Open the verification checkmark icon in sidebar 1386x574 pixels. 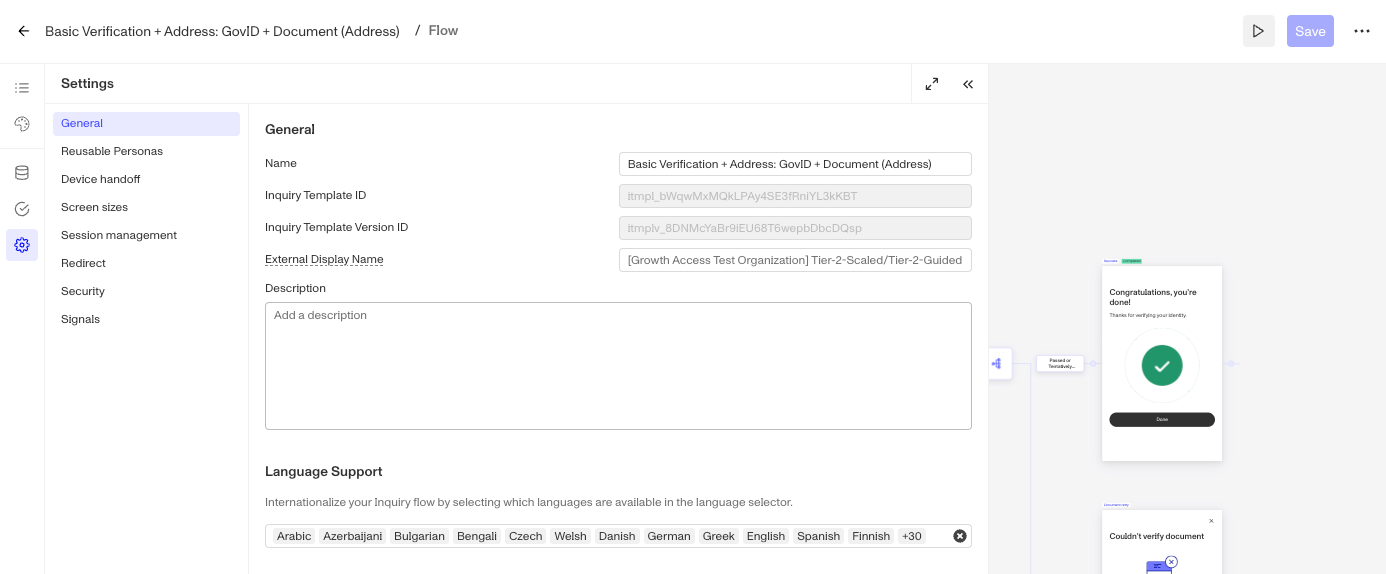[x=22, y=209]
